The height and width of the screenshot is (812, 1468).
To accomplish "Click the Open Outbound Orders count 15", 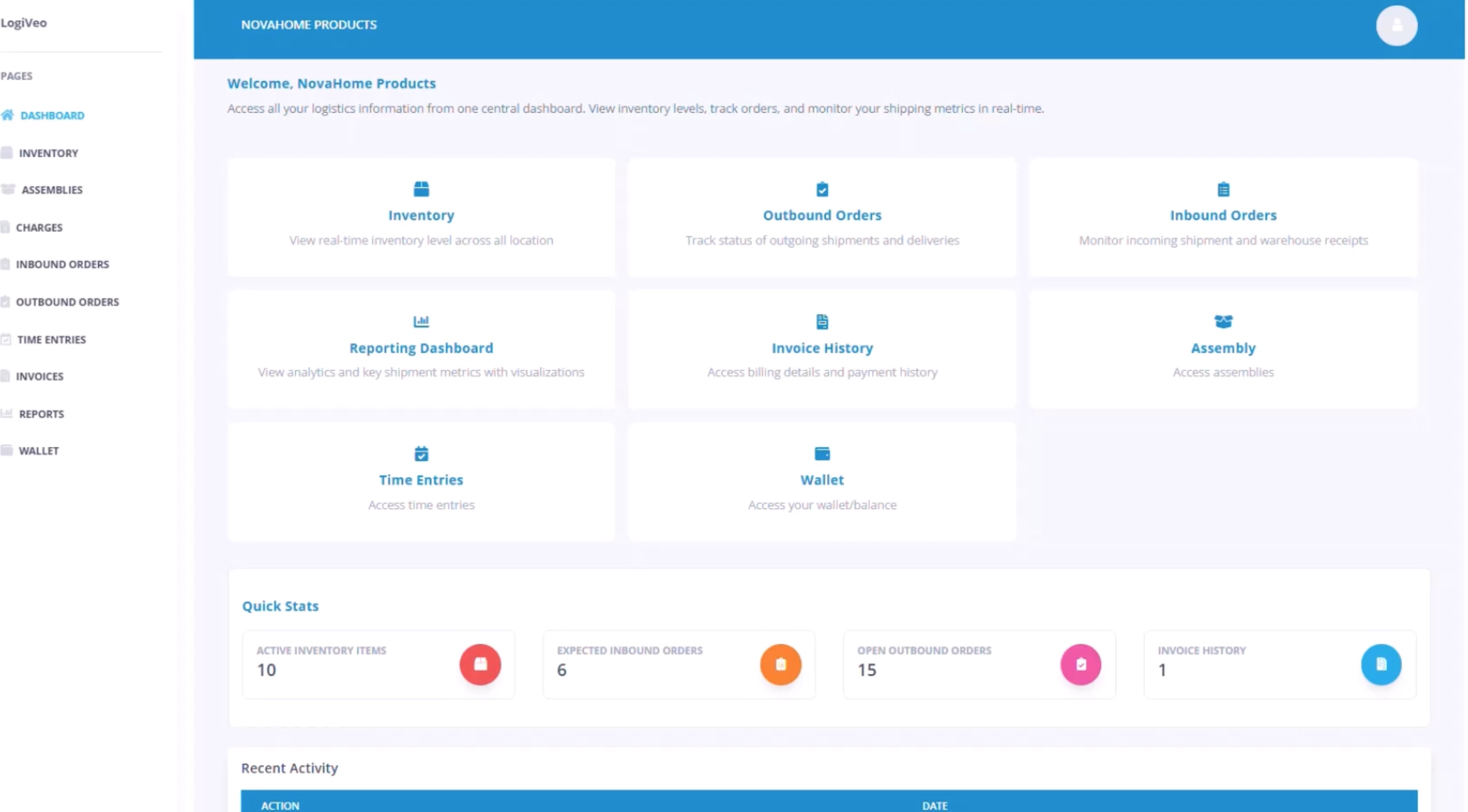I will [866, 669].
